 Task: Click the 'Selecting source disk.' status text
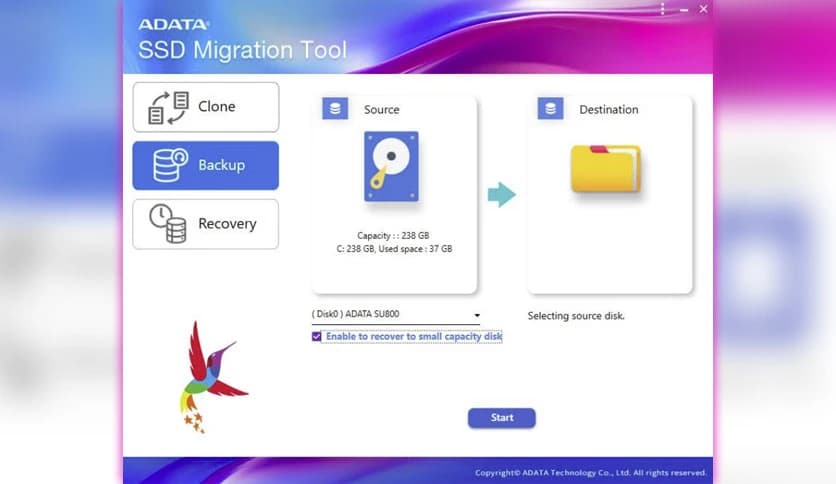pos(576,316)
